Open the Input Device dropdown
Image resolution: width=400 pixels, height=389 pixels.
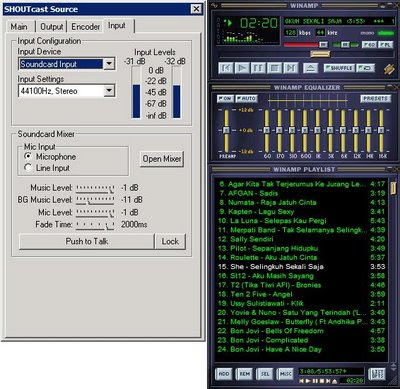click(109, 64)
